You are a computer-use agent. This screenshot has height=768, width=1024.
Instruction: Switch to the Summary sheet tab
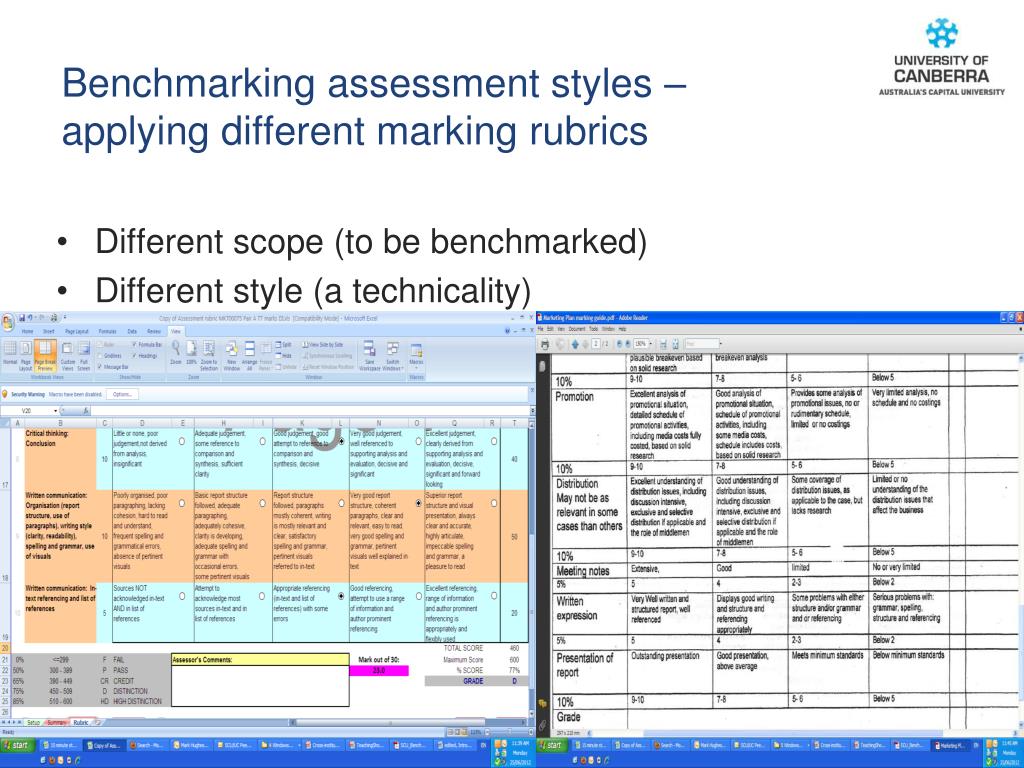click(x=56, y=723)
